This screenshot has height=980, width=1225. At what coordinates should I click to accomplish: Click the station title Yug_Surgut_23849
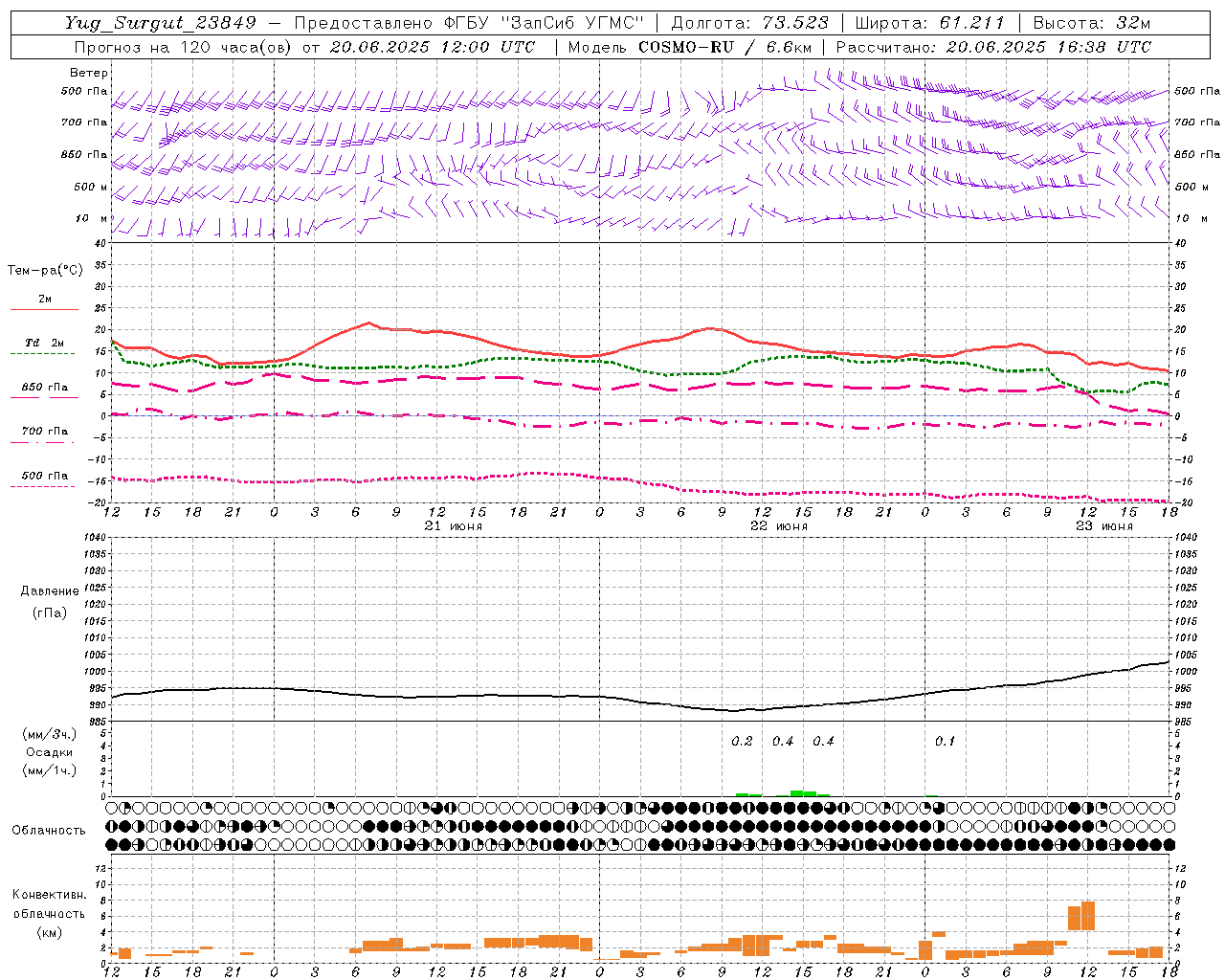[161, 23]
